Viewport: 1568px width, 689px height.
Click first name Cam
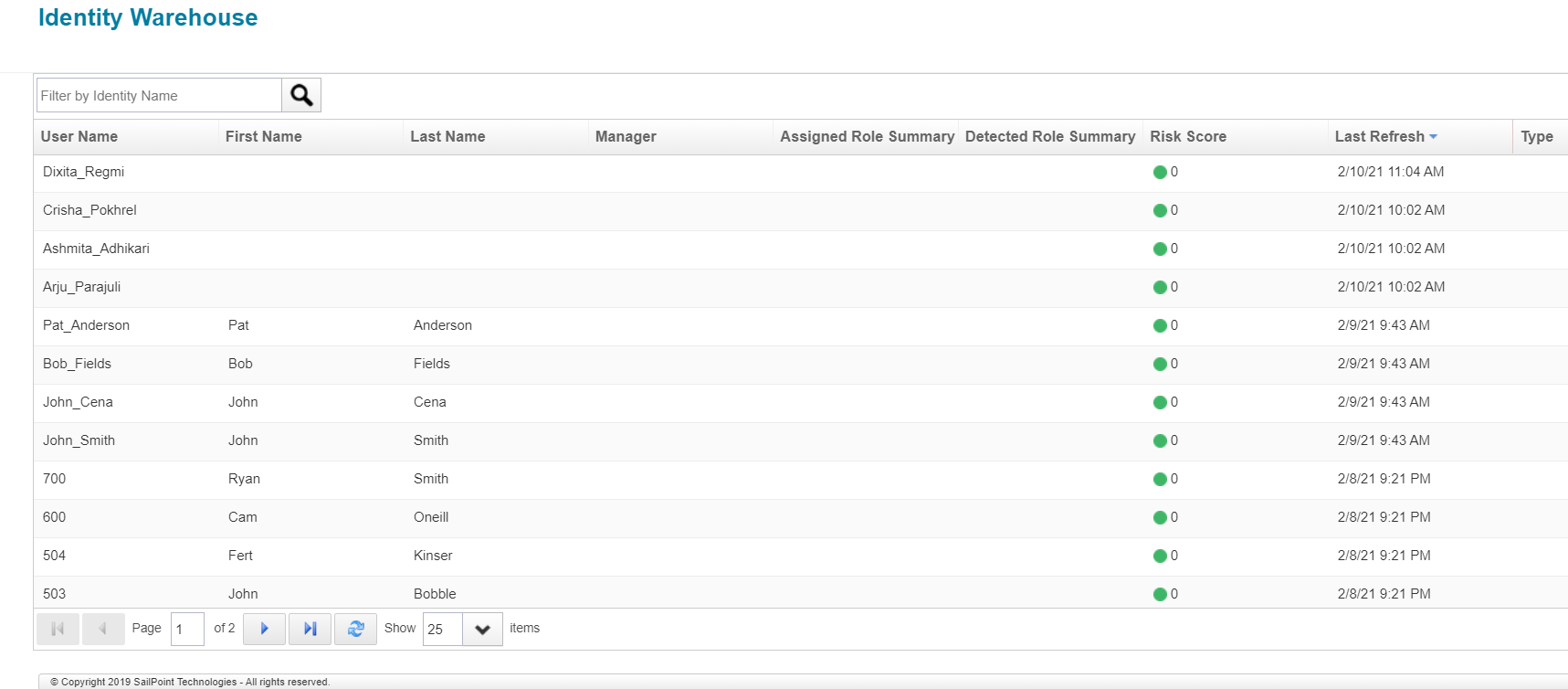pos(243,517)
